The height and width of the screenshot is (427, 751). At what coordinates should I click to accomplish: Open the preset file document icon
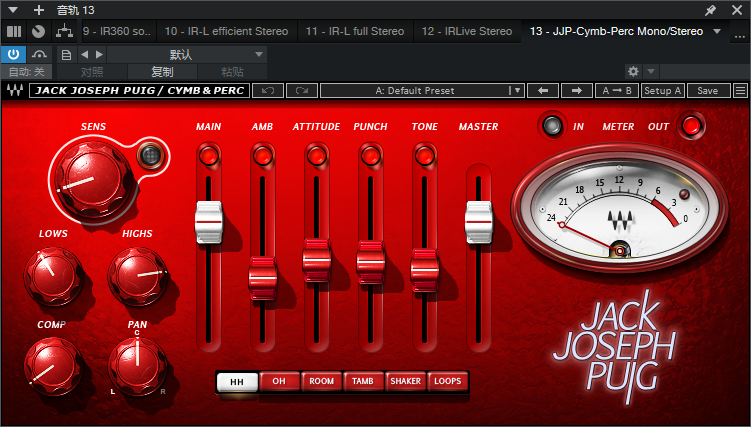(x=66, y=55)
